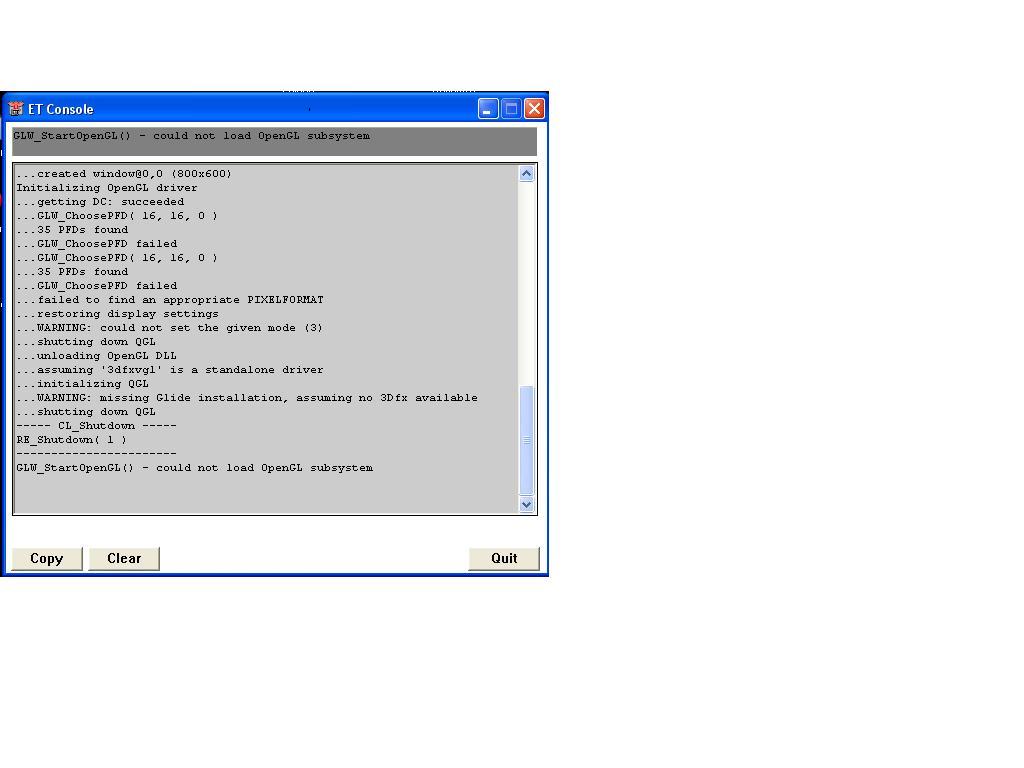Image resolution: width=1024 pixels, height=768 pixels.
Task: Click line '----- CL_Shutdown -----'
Action: click(96, 426)
